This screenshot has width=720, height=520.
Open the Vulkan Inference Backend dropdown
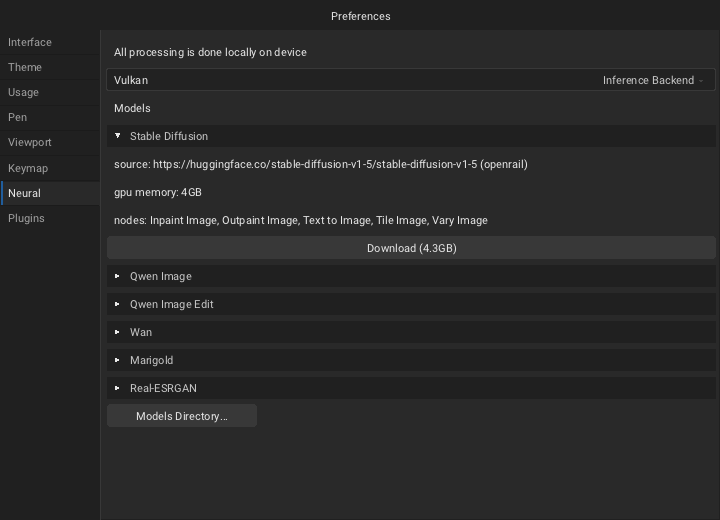coord(410,80)
